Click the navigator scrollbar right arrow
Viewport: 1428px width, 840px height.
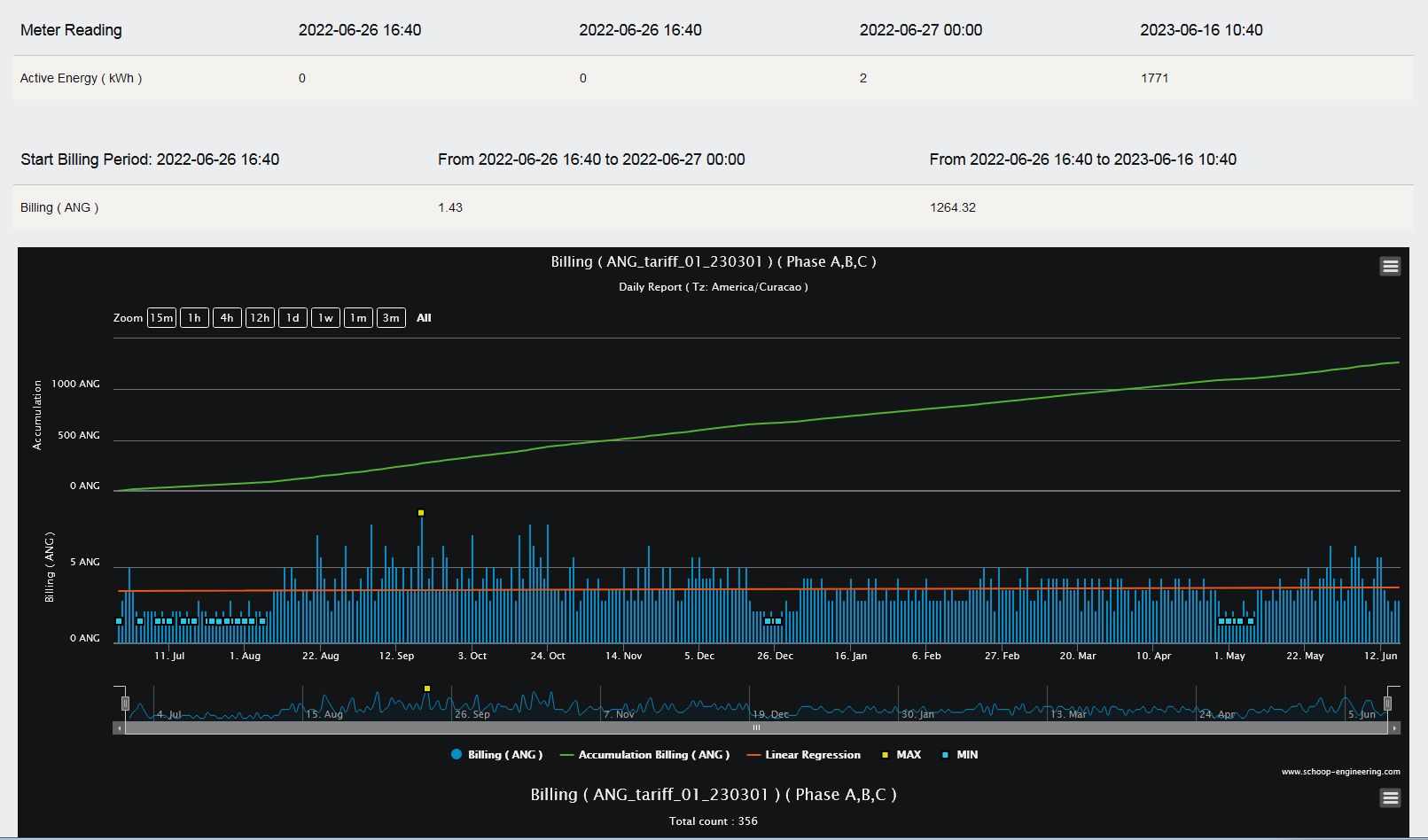(1394, 728)
